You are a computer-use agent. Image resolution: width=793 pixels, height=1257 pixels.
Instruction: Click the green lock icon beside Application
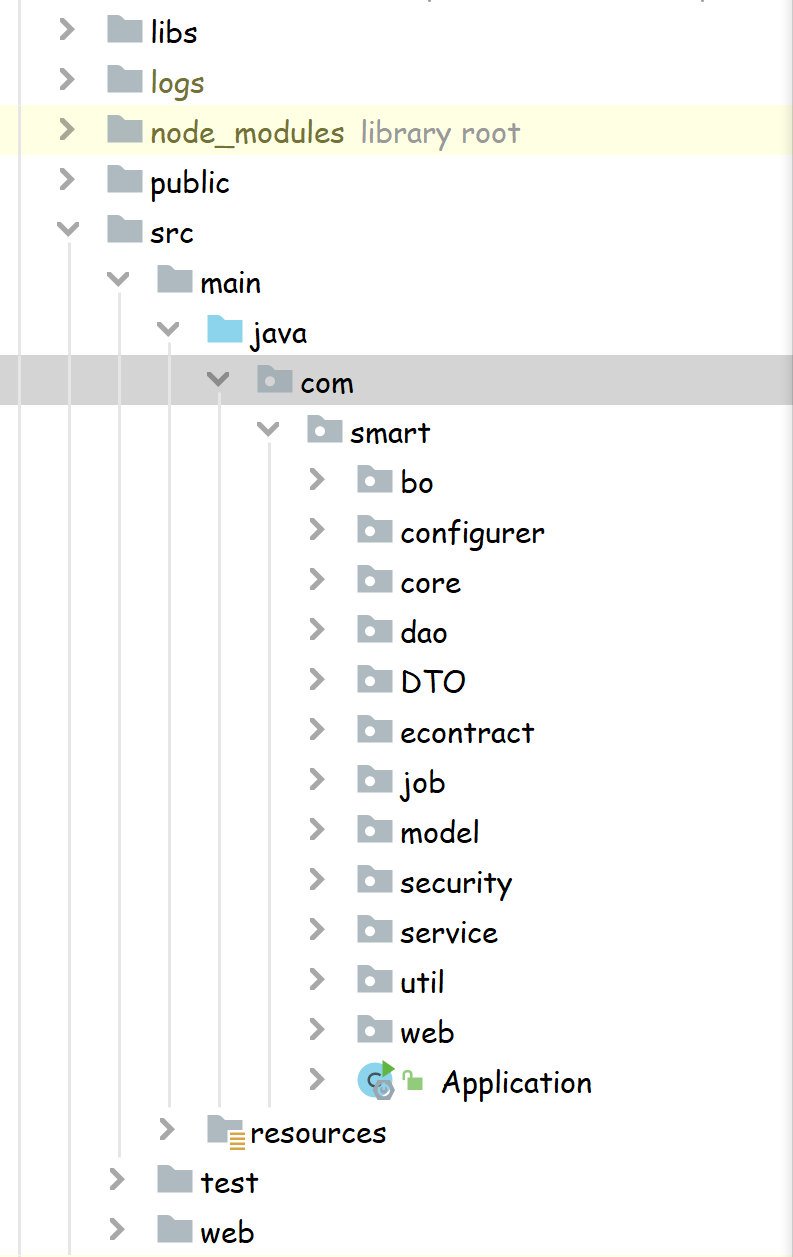(x=413, y=1082)
